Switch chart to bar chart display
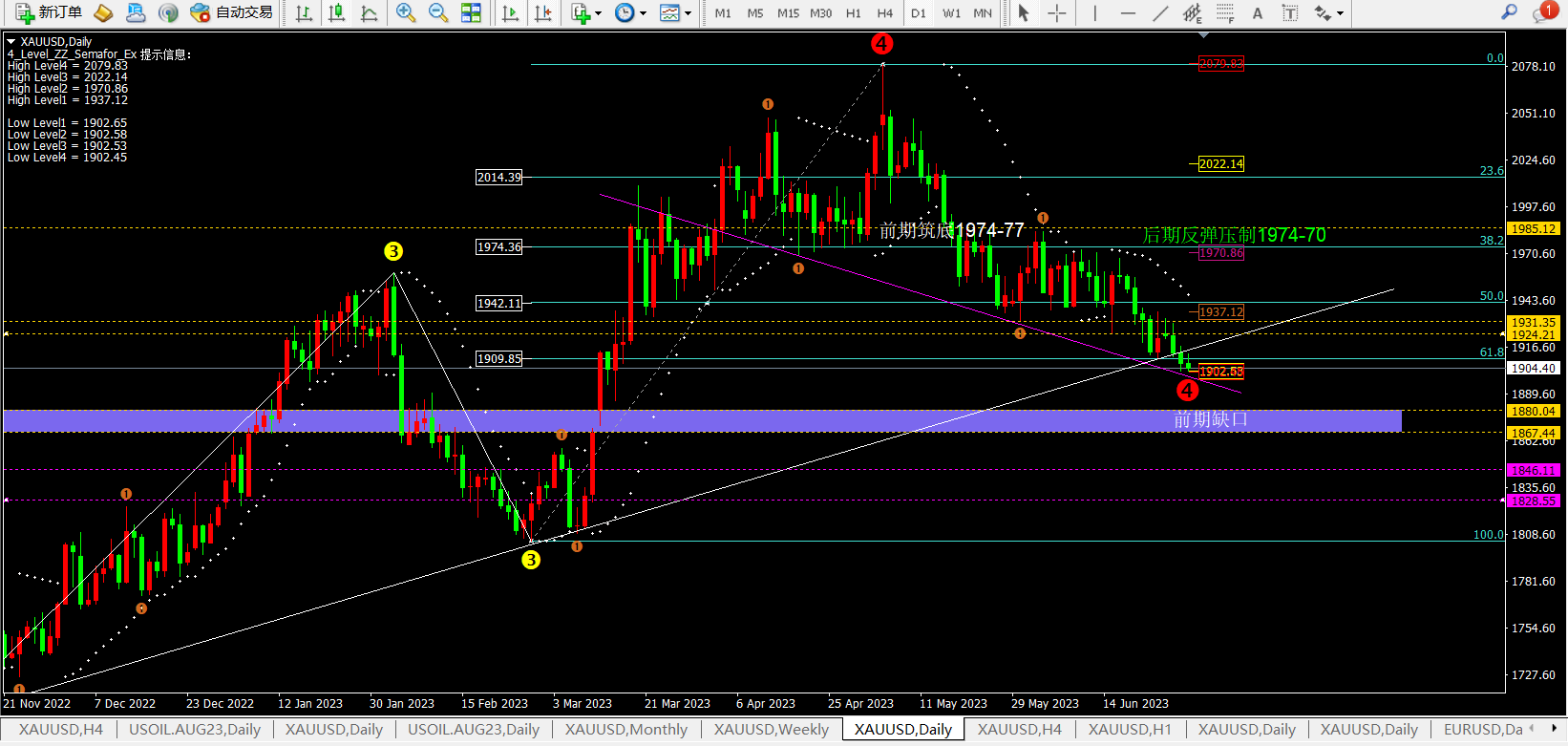This screenshot has width=1568, height=746. pyautogui.click(x=304, y=12)
